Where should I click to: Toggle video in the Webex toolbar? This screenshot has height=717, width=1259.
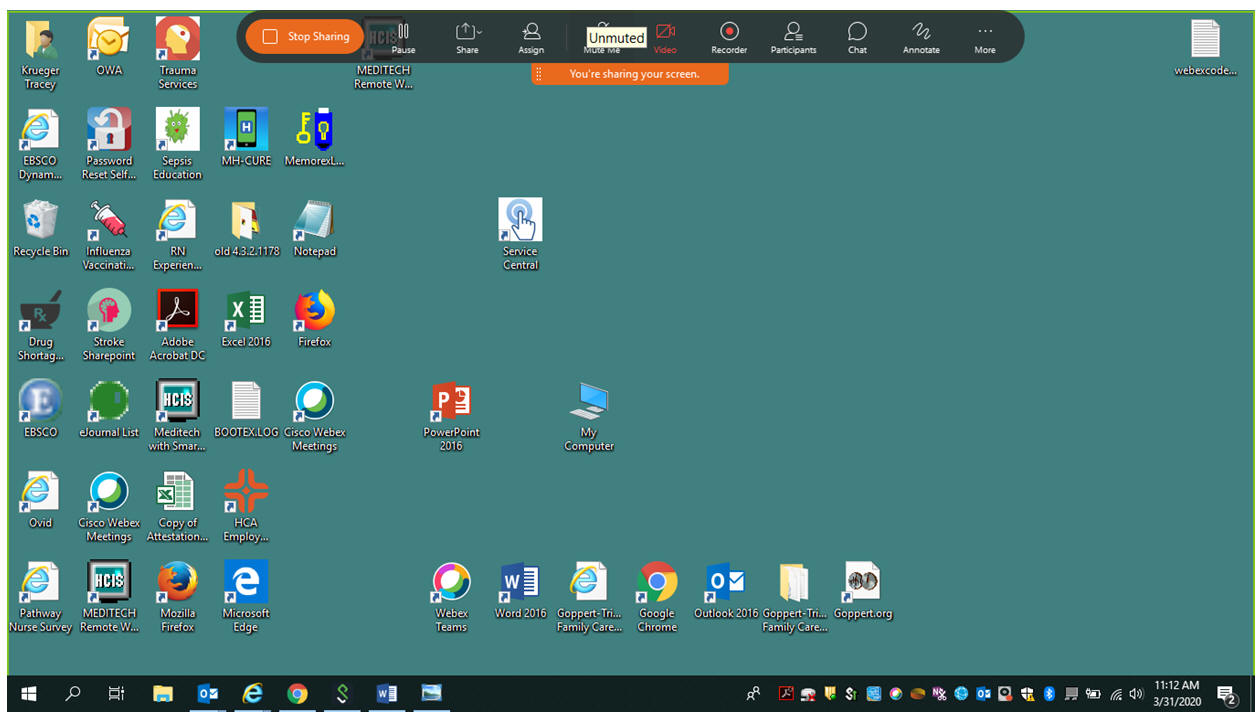click(665, 37)
